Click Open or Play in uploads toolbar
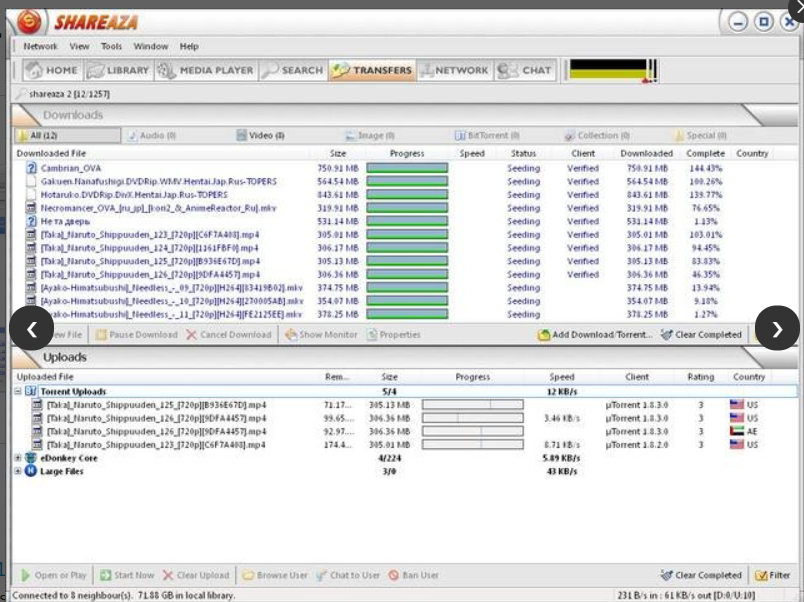 tap(54, 575)
